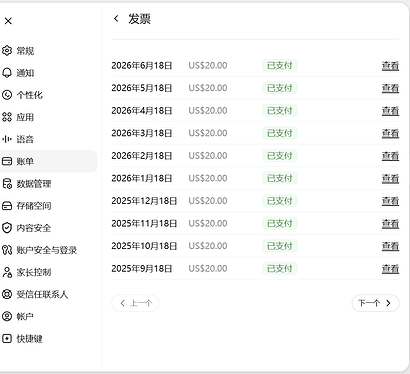
Task: Open 受信任联系人 settings
Action: pyautogui.click(x=49, y=294)
